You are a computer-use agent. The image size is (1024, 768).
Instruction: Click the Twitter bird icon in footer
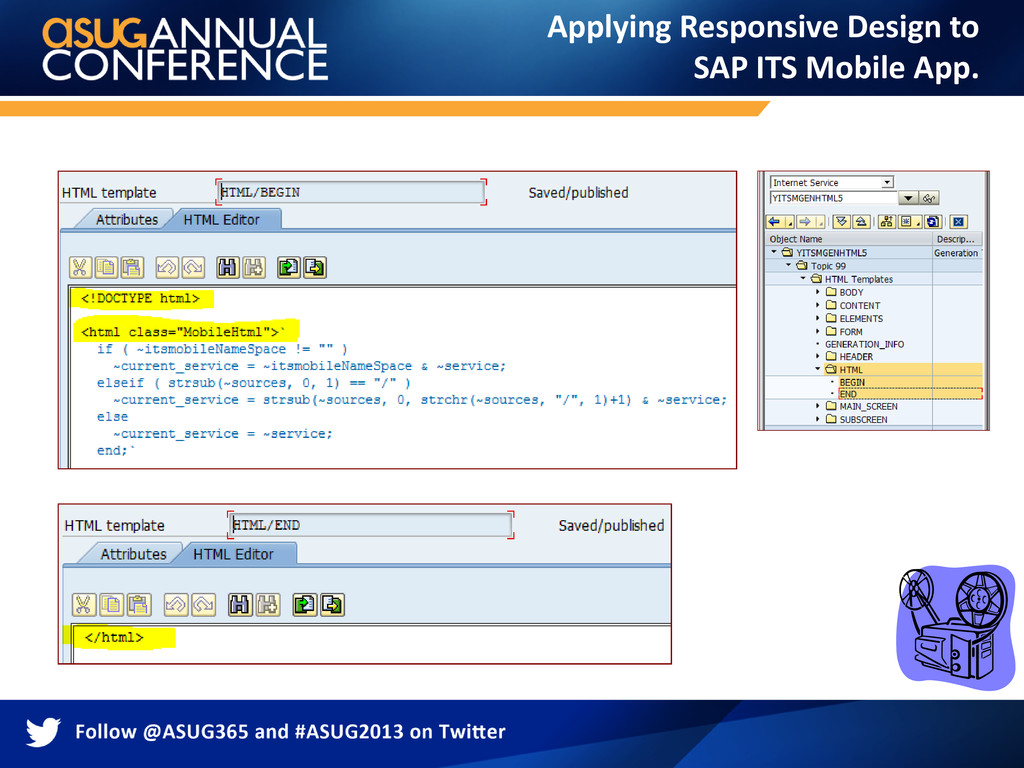point(43,732)
